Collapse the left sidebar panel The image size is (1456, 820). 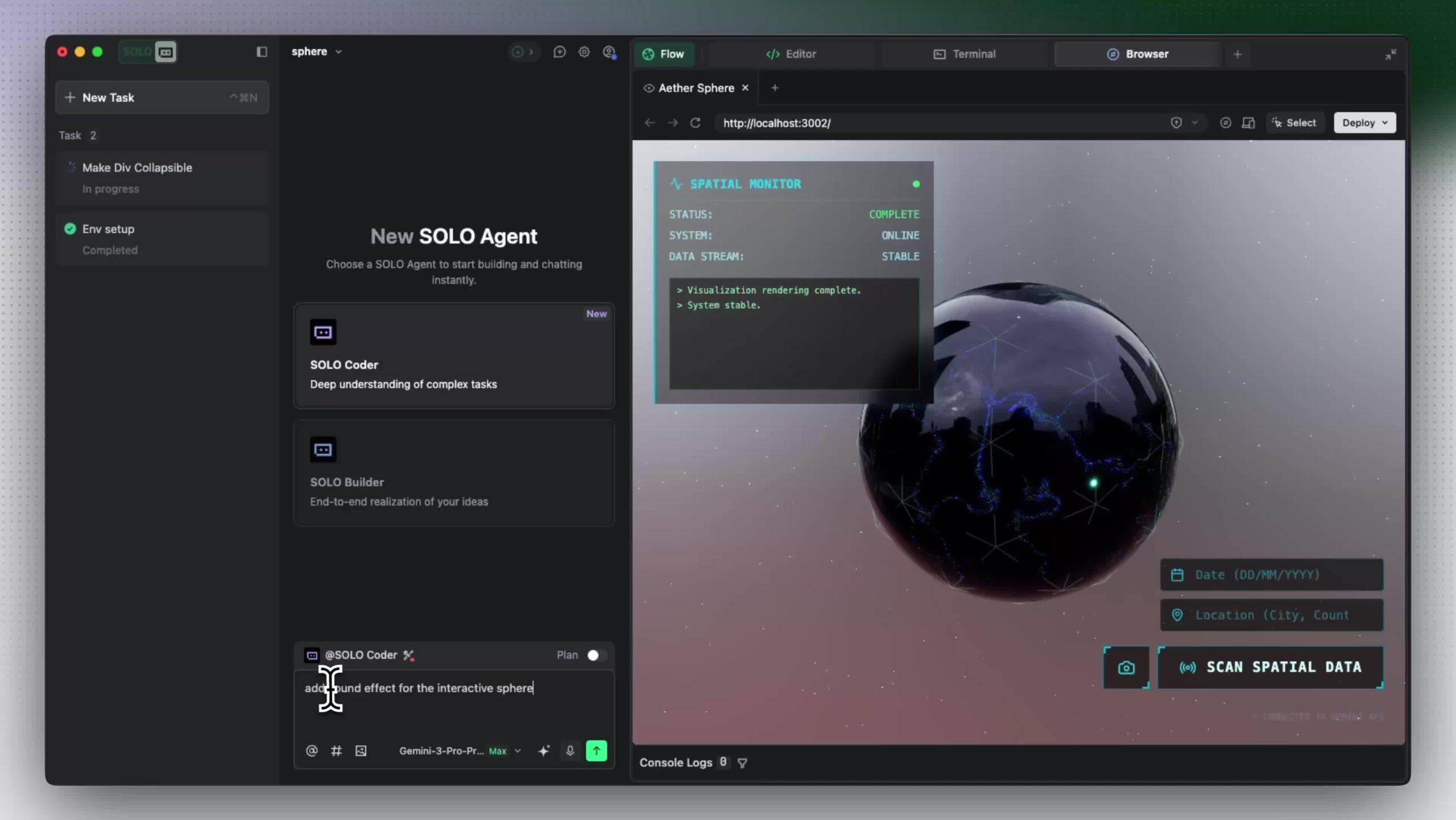[x=262, y=52]
